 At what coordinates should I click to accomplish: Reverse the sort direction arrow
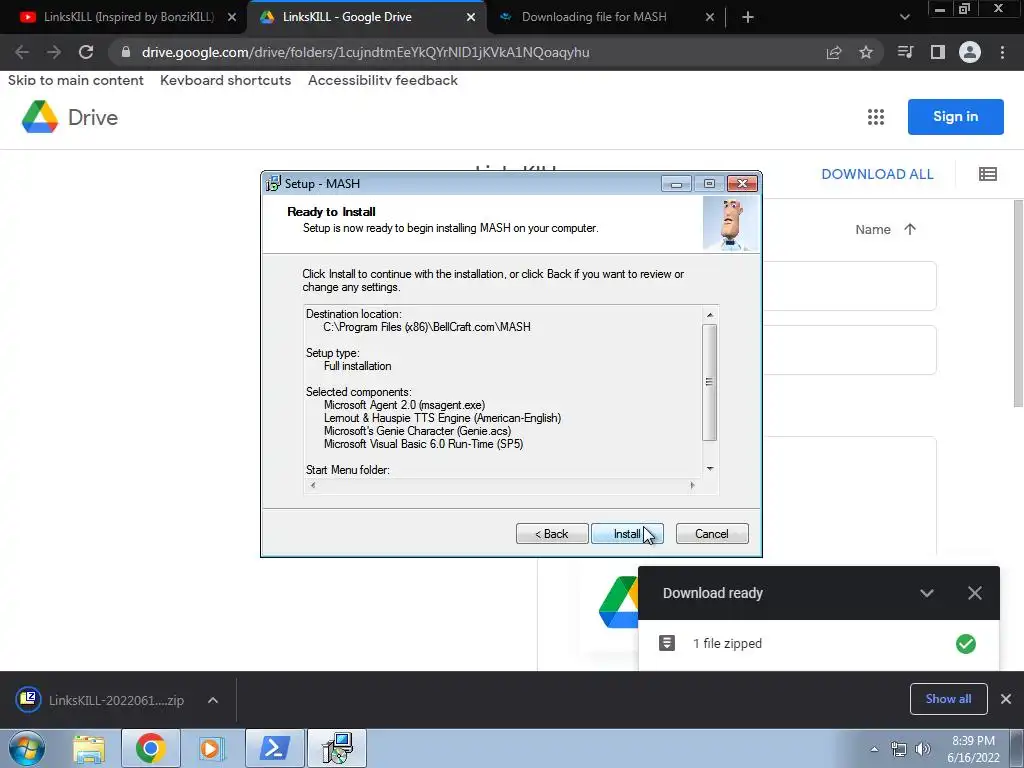point(910,229)
